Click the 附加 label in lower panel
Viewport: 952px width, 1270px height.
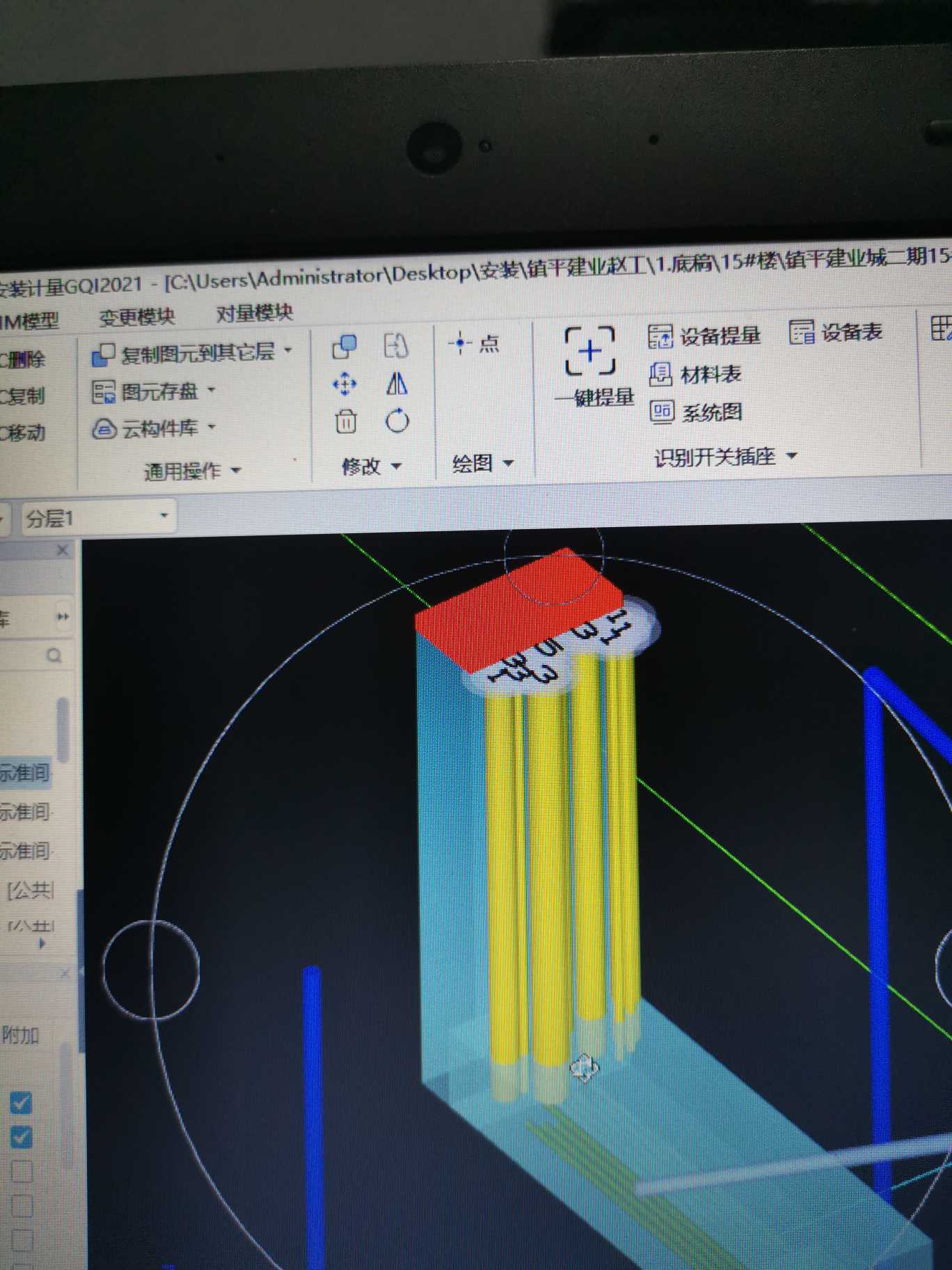pyautogui.click(x=20, y=1035)
